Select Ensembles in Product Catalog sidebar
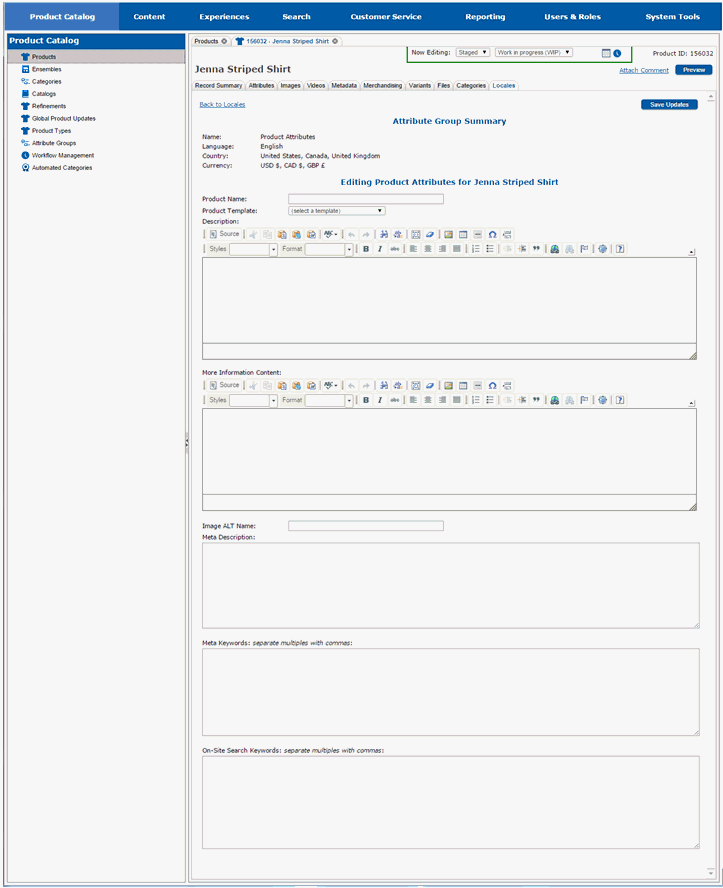723x888 pixels. tap(46, 69)
